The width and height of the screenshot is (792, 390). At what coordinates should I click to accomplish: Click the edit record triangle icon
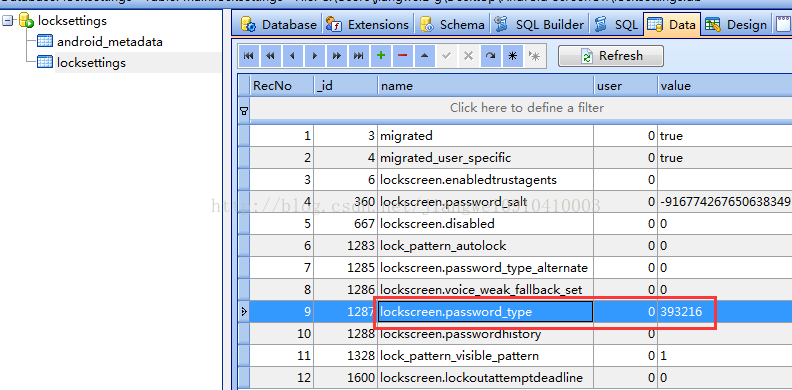click(425, 56)
